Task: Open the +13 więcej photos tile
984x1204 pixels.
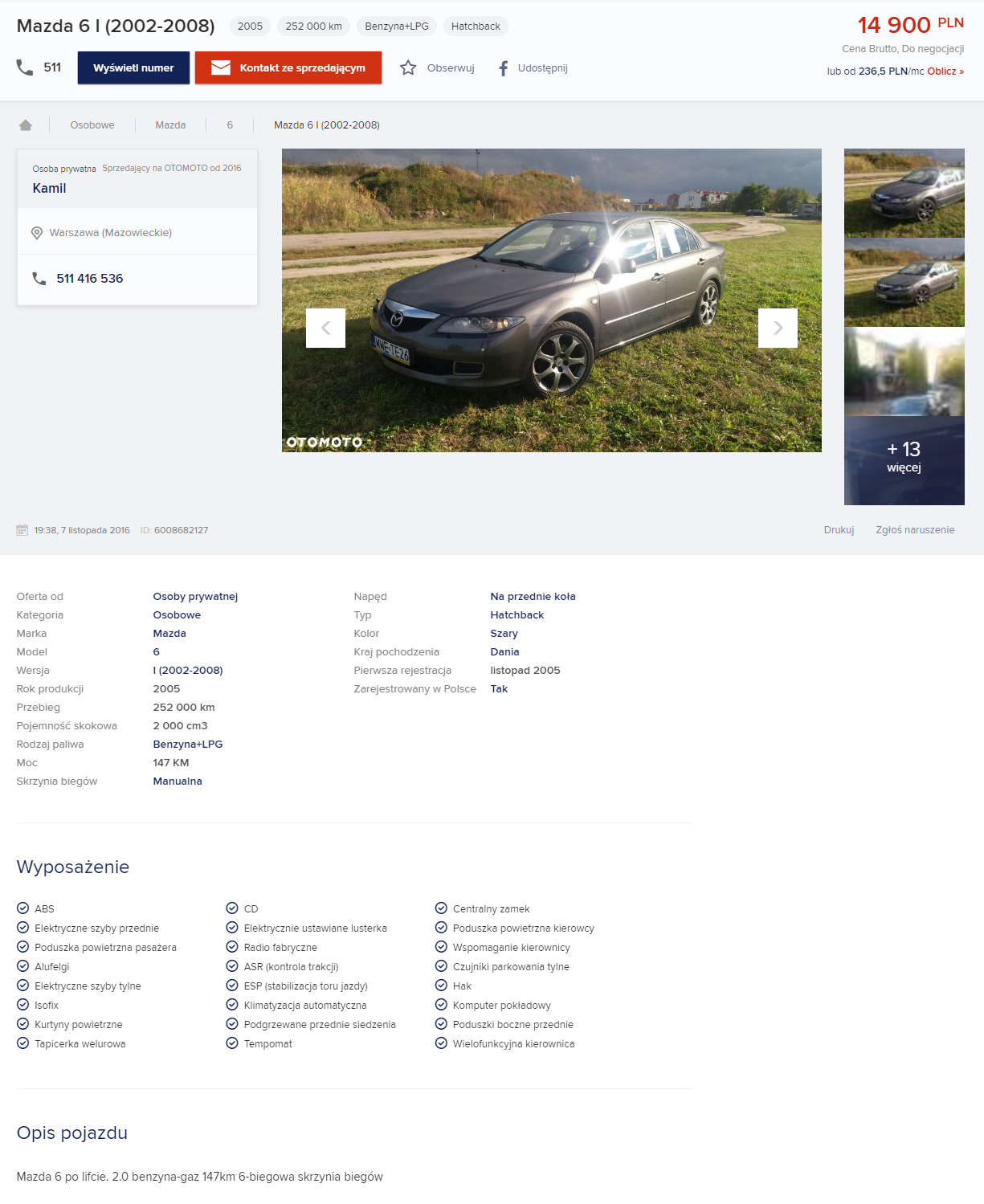Action: click(904, 460)
